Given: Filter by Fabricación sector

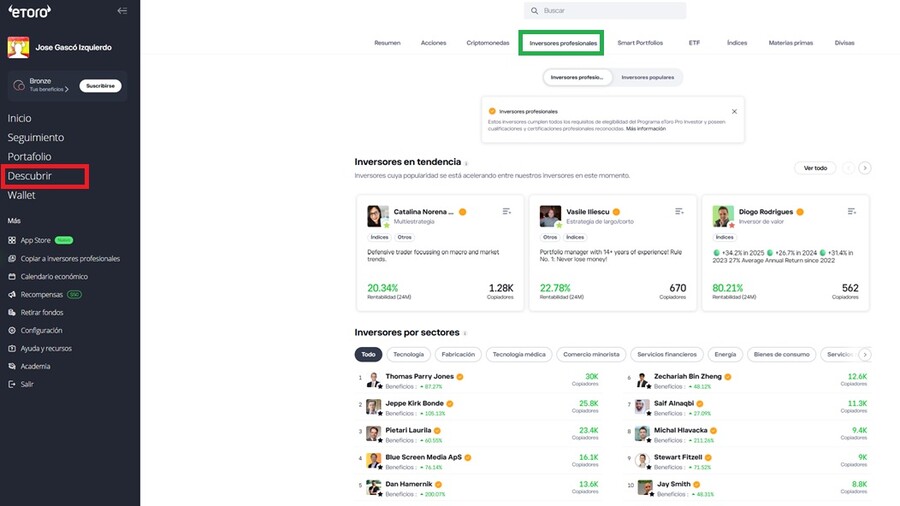Looking at the screenshot, I should coord(458,355).
